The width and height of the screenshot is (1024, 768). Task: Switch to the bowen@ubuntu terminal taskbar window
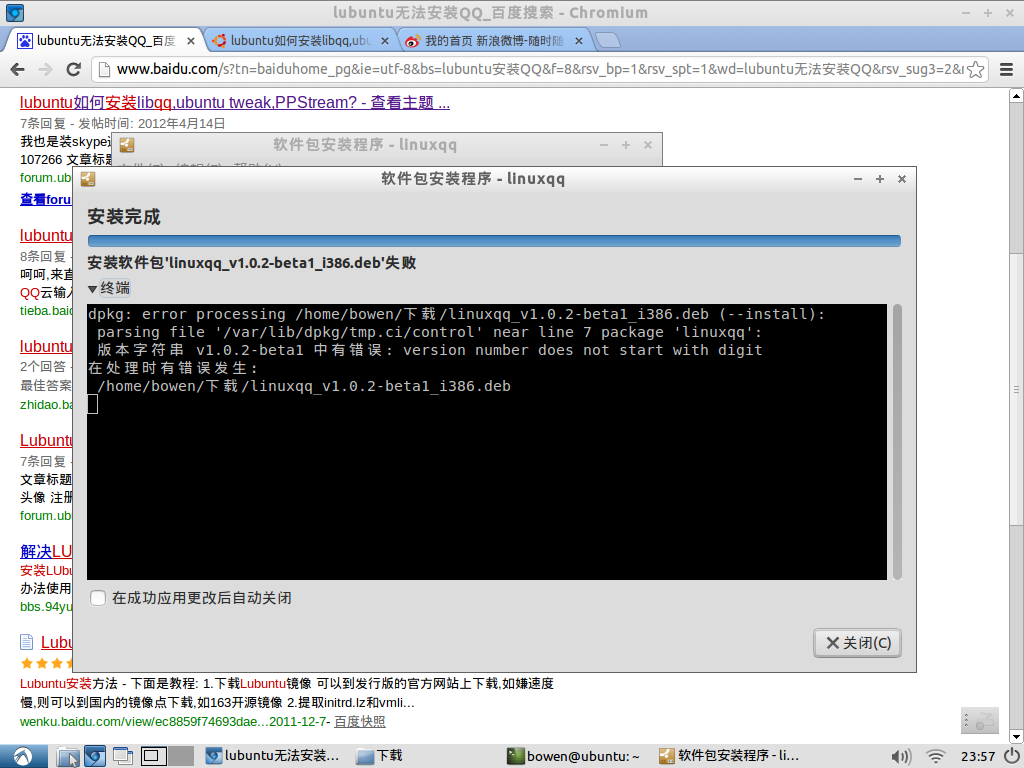click(575, 756)
